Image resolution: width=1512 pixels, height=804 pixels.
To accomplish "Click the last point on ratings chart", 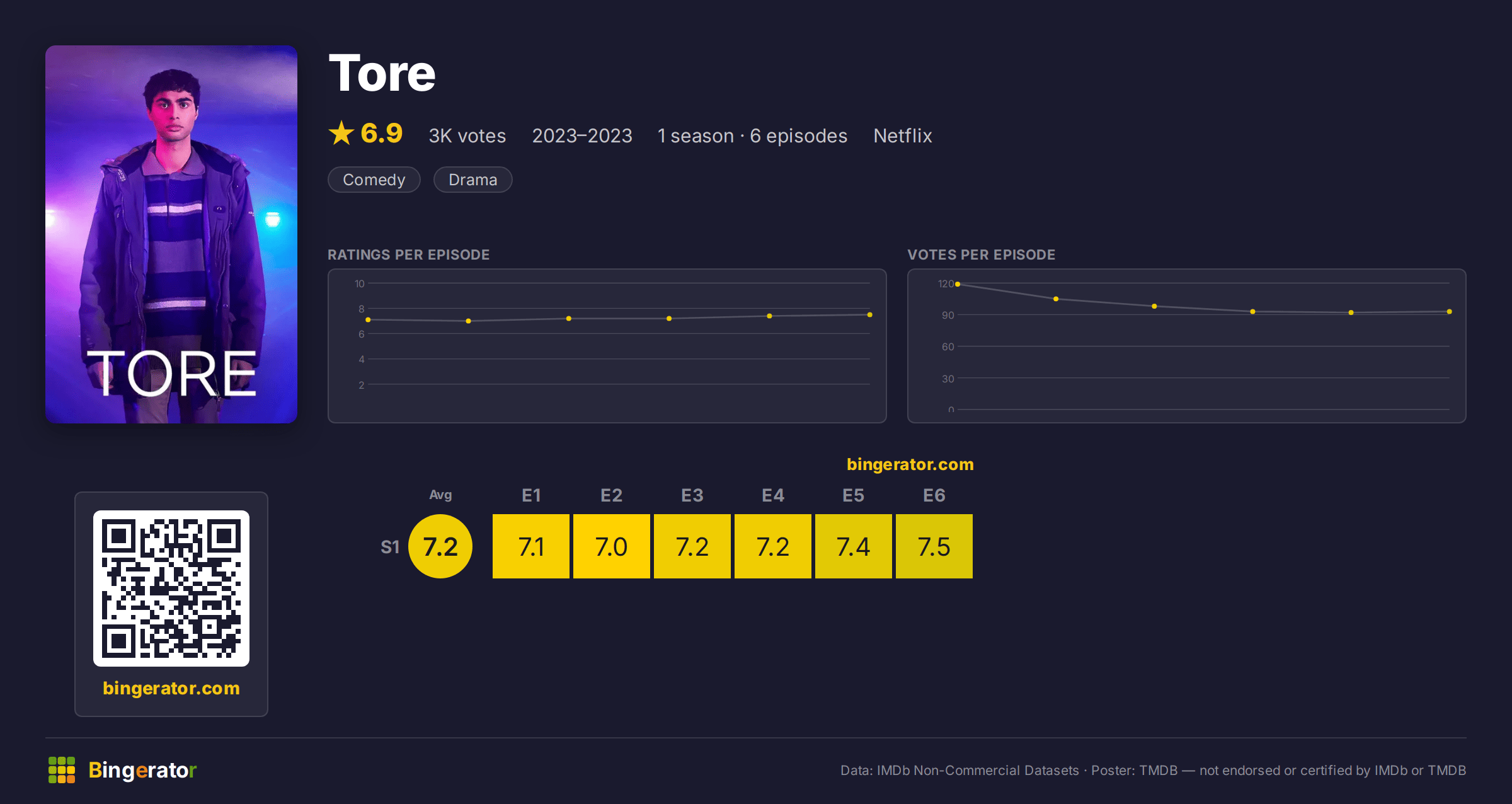I will coord(870,314).
